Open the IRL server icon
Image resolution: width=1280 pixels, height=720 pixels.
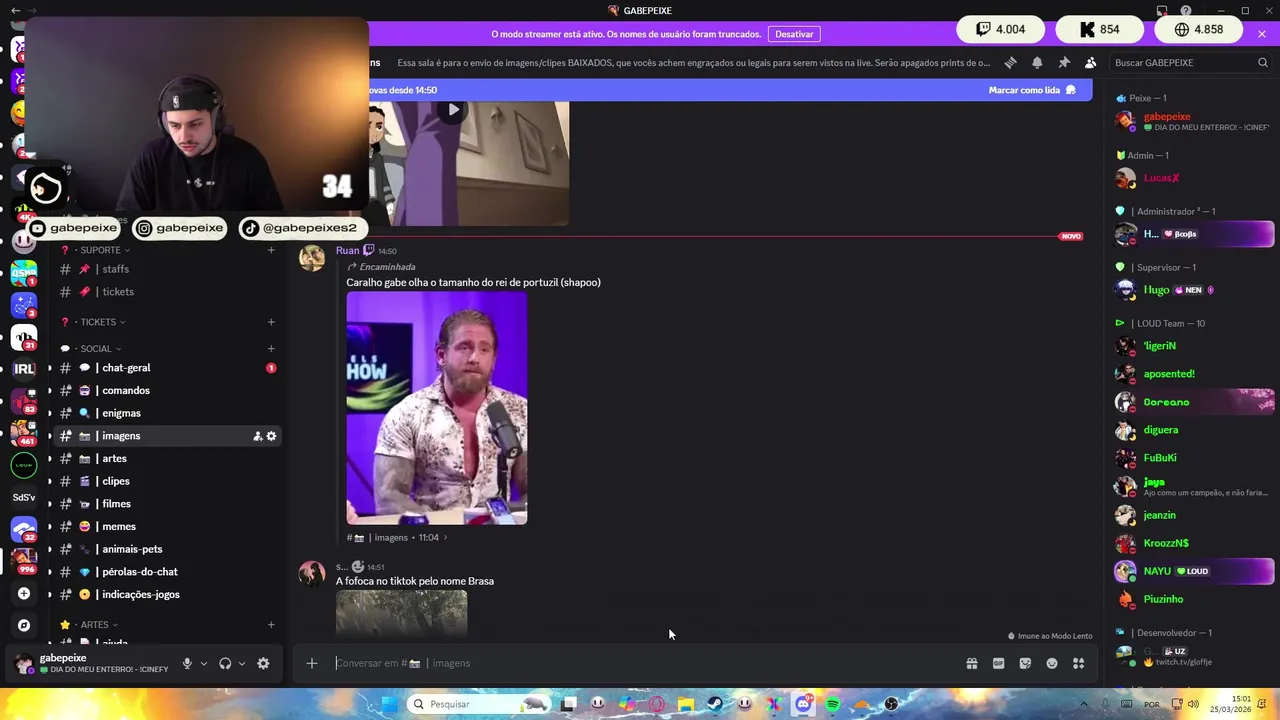(x=24, y=369)
